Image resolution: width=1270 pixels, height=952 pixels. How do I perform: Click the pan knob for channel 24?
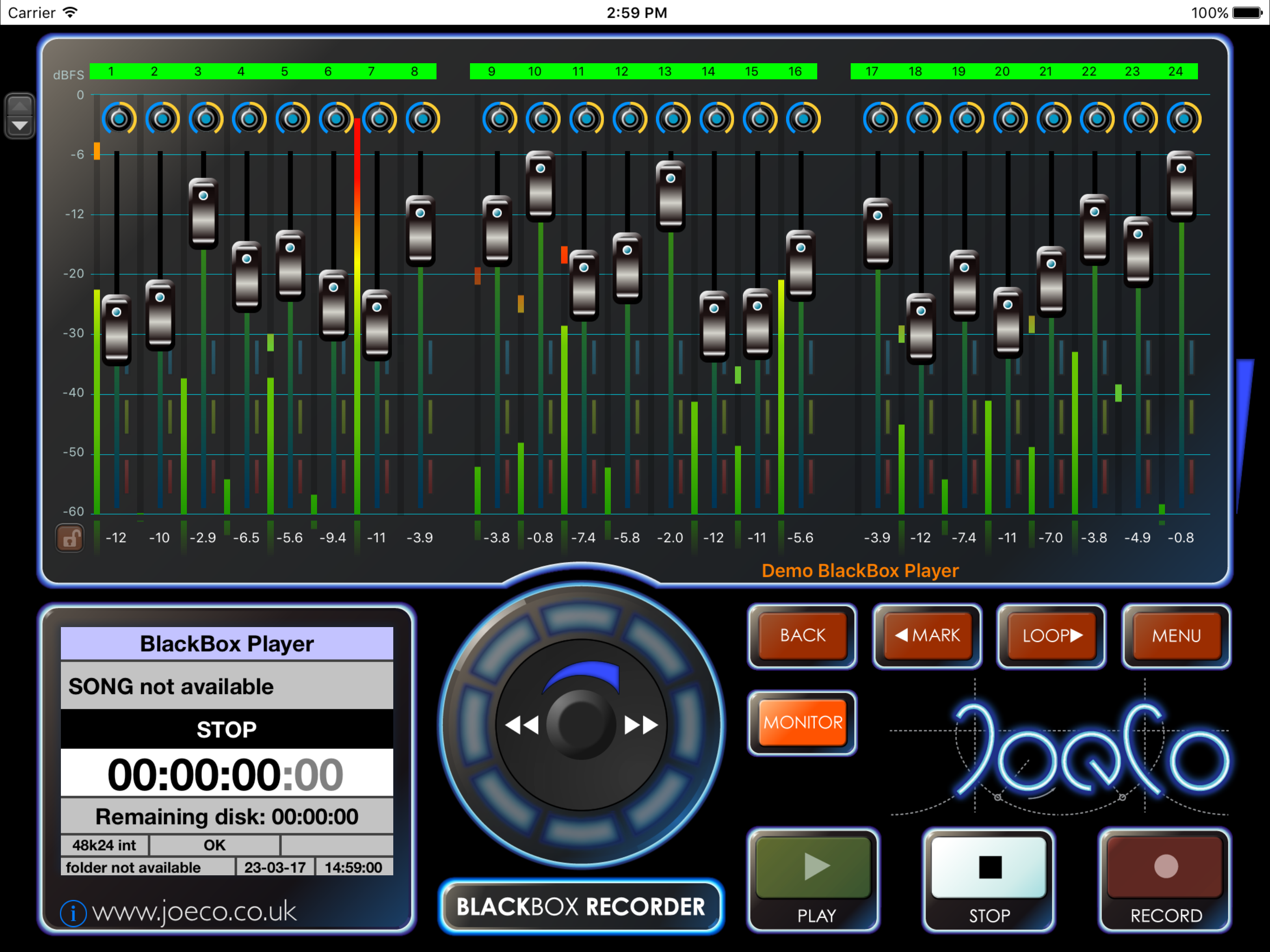tap(1184, 119)
